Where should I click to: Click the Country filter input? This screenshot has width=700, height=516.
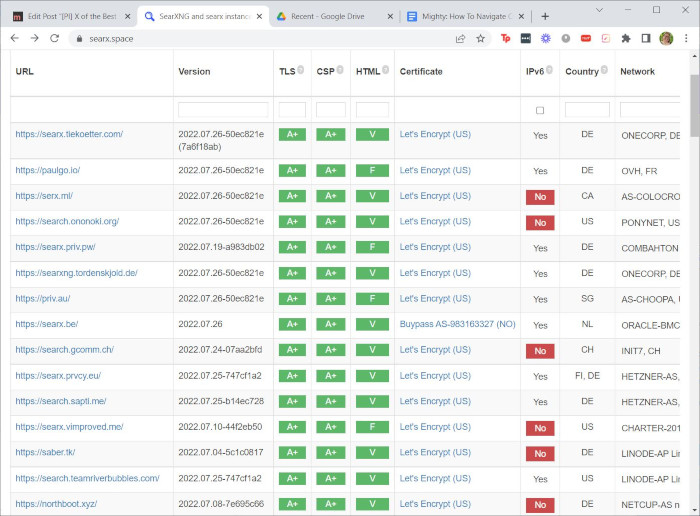[x=587, y=110]
